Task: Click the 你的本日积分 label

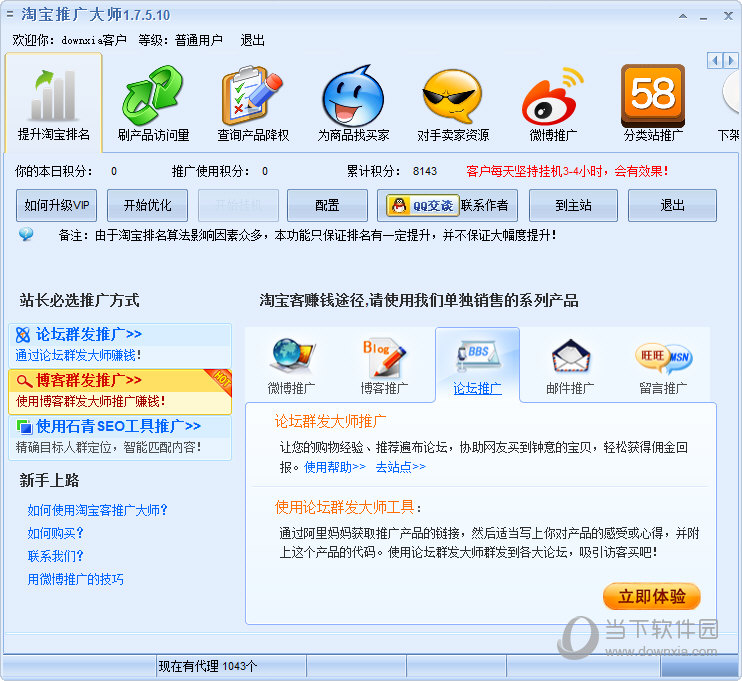Action: click(x=54, y=171)
